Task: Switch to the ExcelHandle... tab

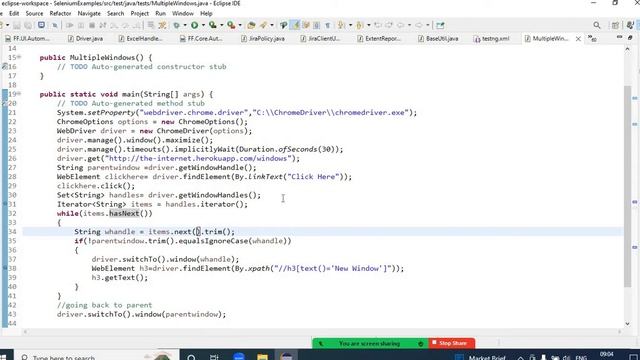Action: coord(140,38)
